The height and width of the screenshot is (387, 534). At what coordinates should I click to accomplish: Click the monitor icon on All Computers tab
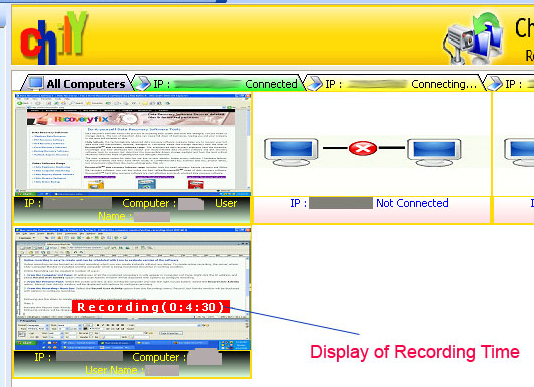36,83
